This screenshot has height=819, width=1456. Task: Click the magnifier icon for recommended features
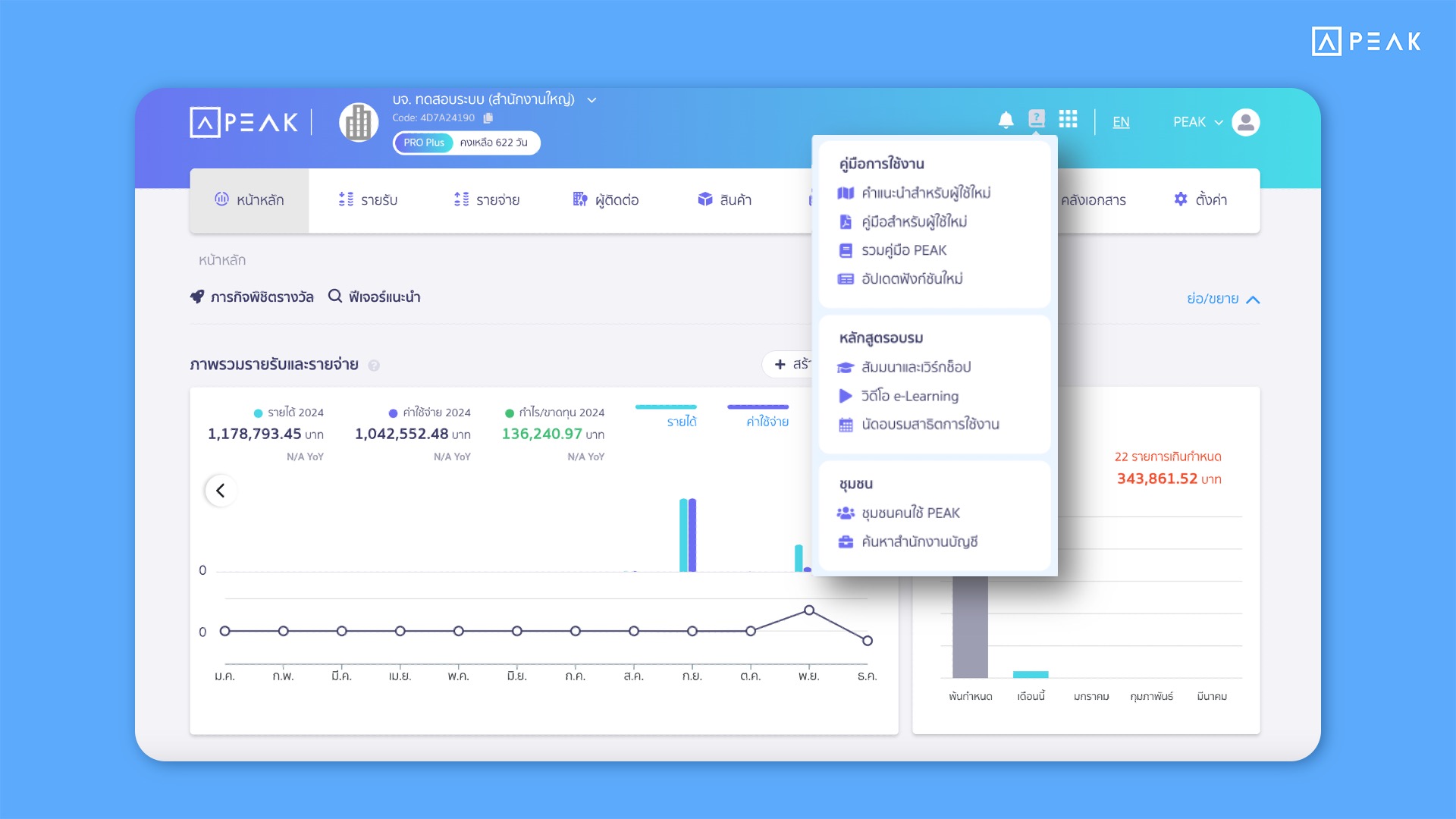point(334,296)
